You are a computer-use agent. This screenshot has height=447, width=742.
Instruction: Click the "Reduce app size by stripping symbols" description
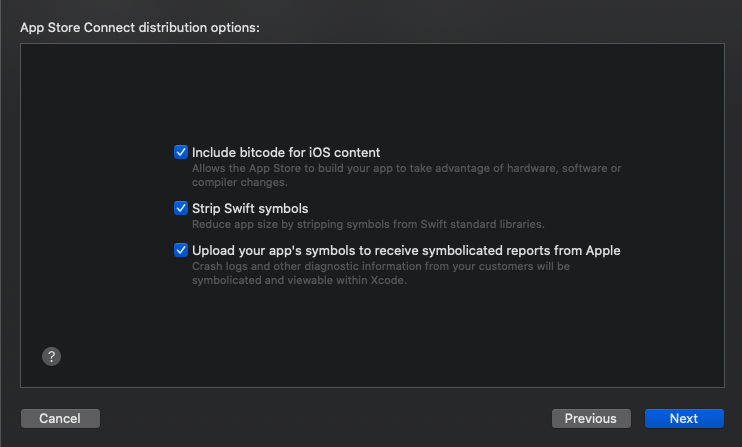[367, 224]
